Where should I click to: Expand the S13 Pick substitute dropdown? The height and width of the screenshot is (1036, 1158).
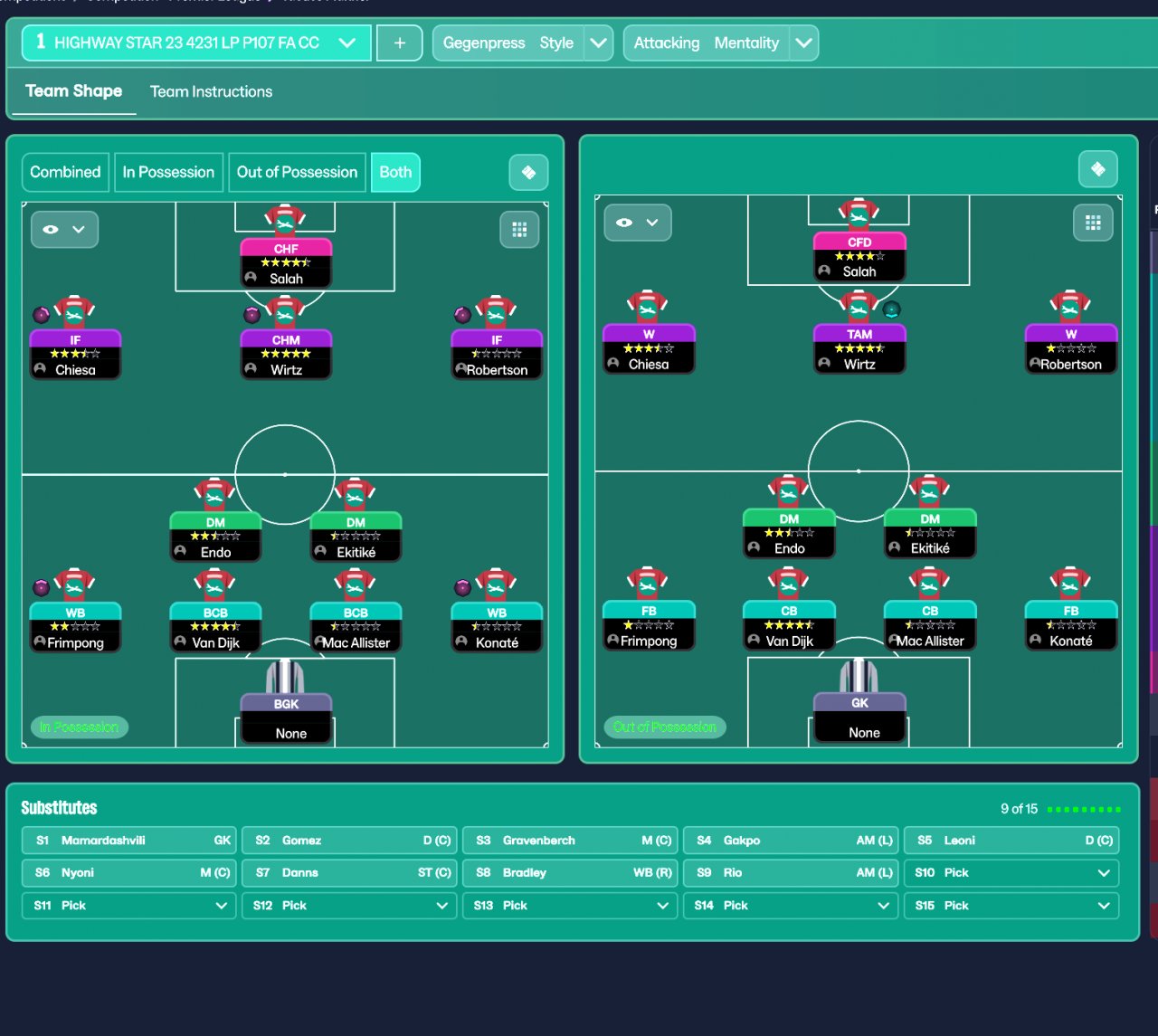[x=570, y=906]
